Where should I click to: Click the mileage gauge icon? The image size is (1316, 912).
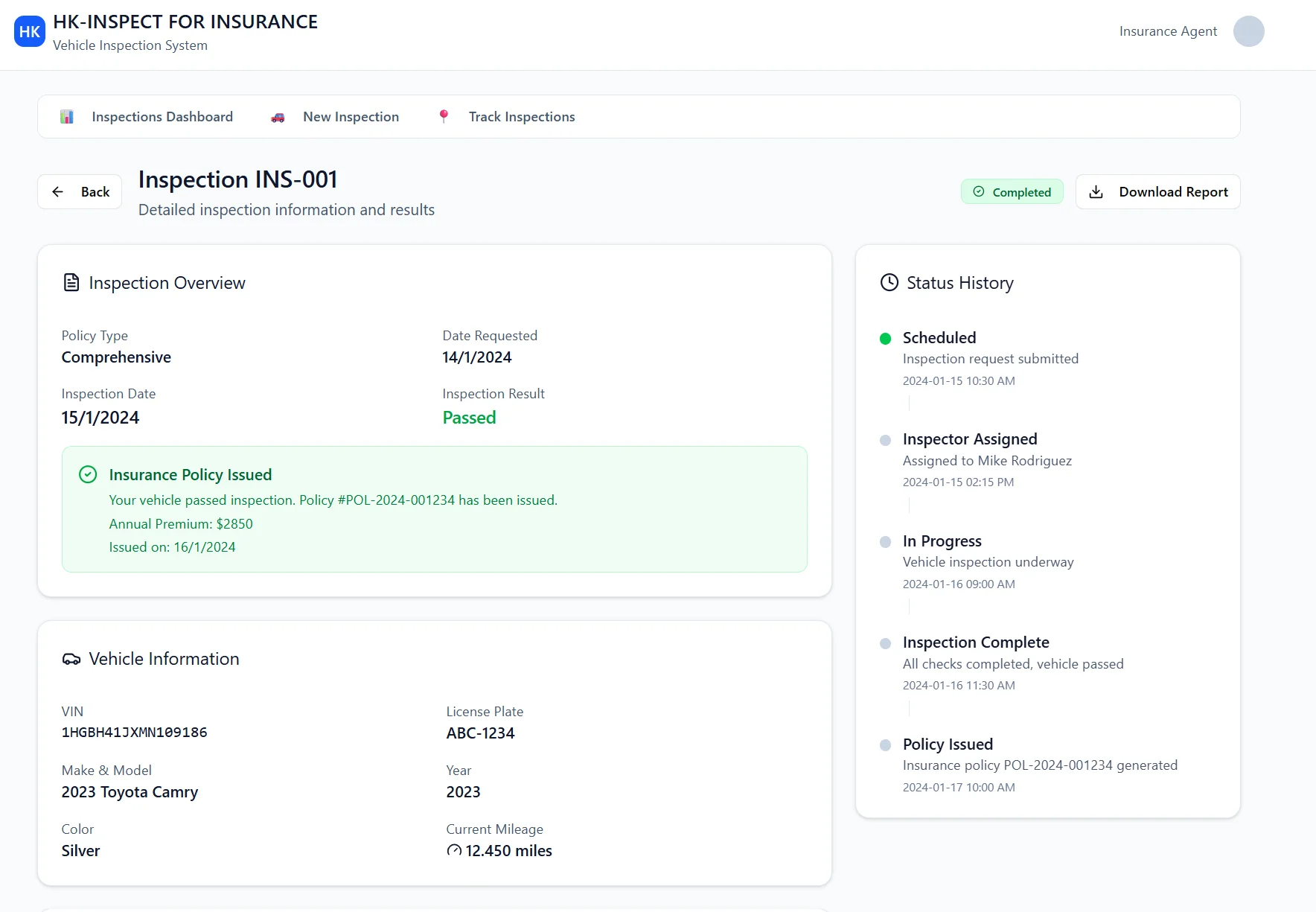pos(454,850)
